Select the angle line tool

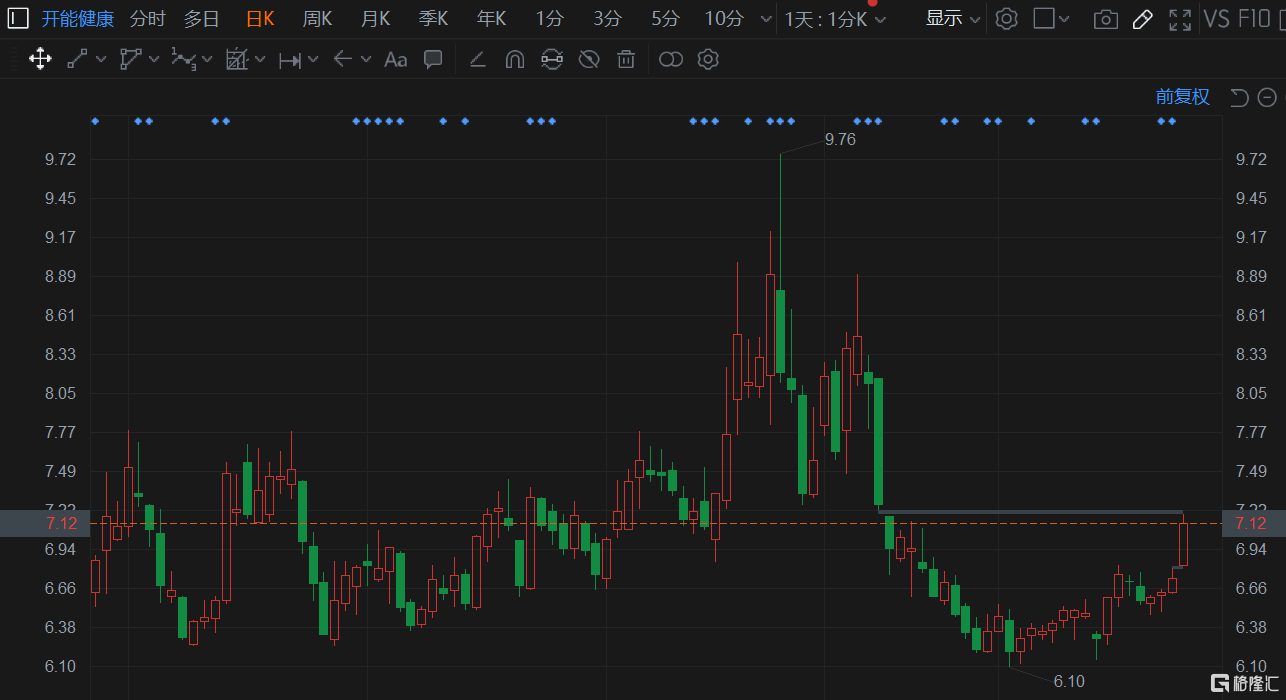pyautogui.click(x=477, y=60)
